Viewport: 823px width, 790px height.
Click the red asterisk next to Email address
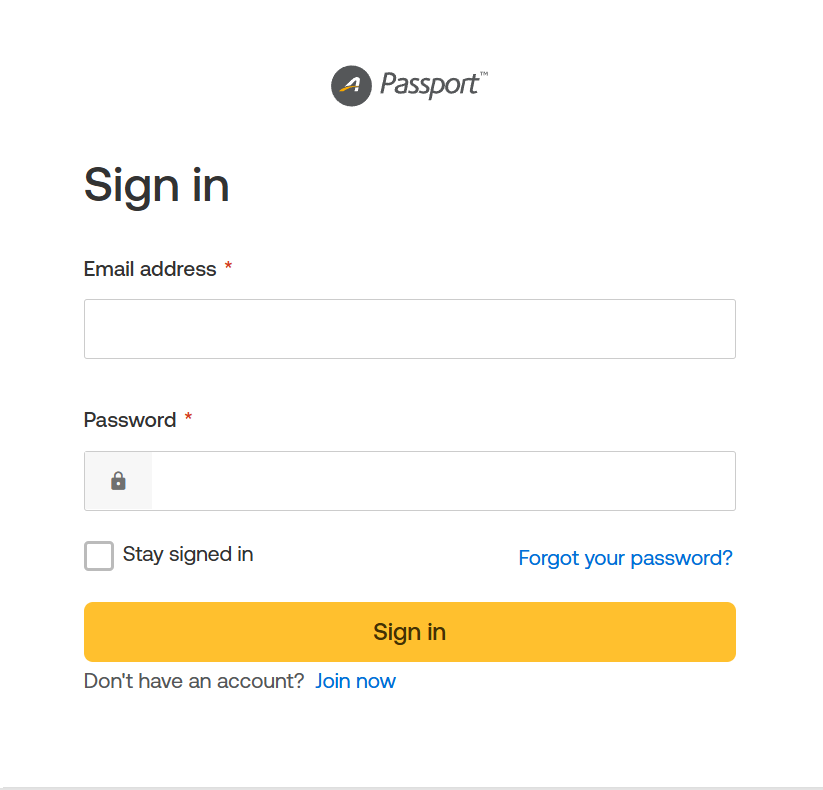pyautogui.click(x=228, y=268)
